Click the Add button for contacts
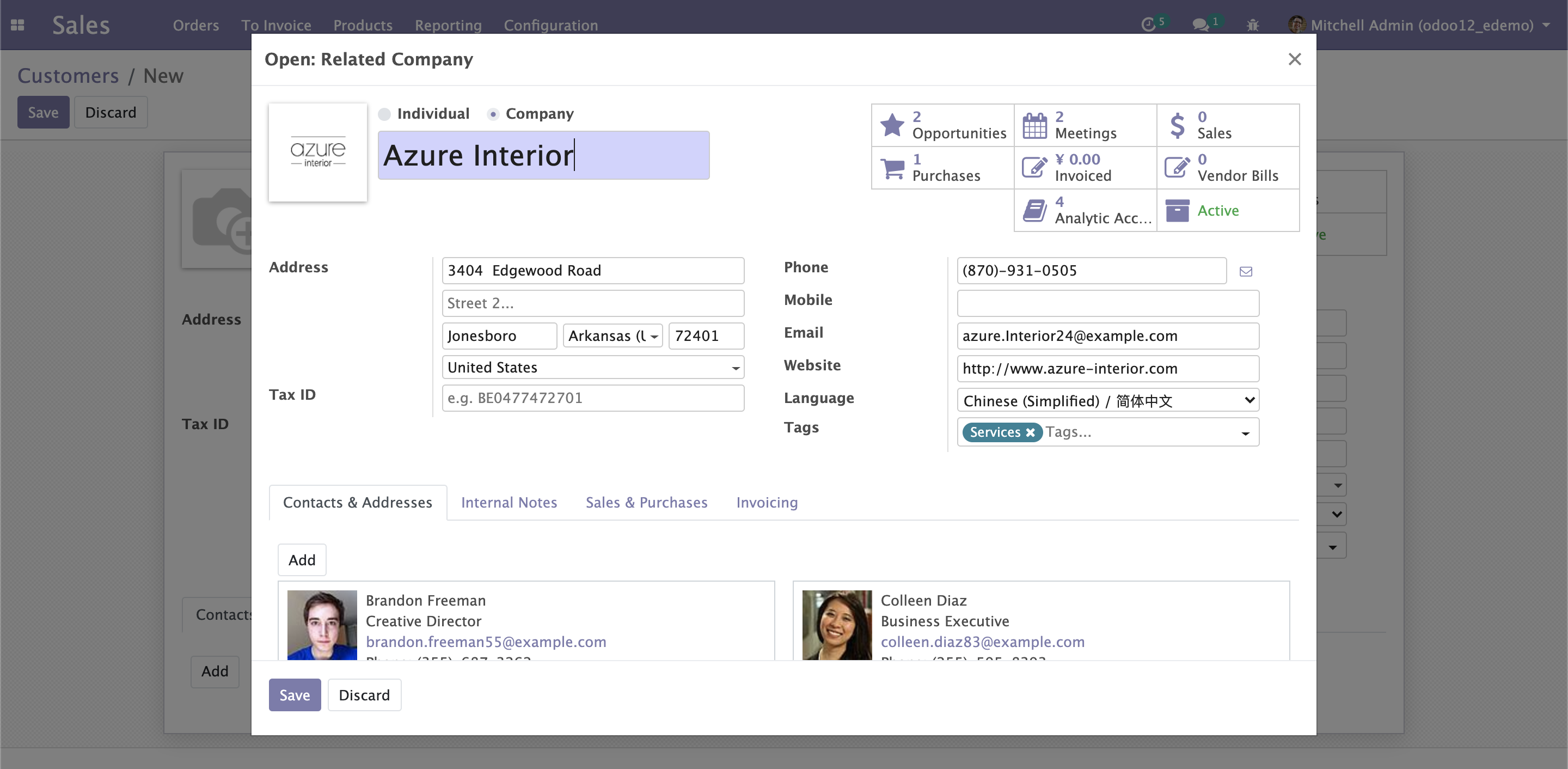1568x769 pixels. [x=302, y=559]
